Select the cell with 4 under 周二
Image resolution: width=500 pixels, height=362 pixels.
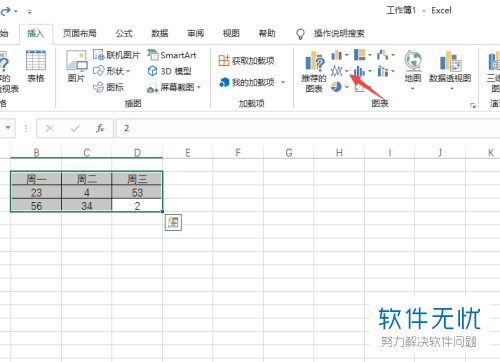[x=87, y=192]
